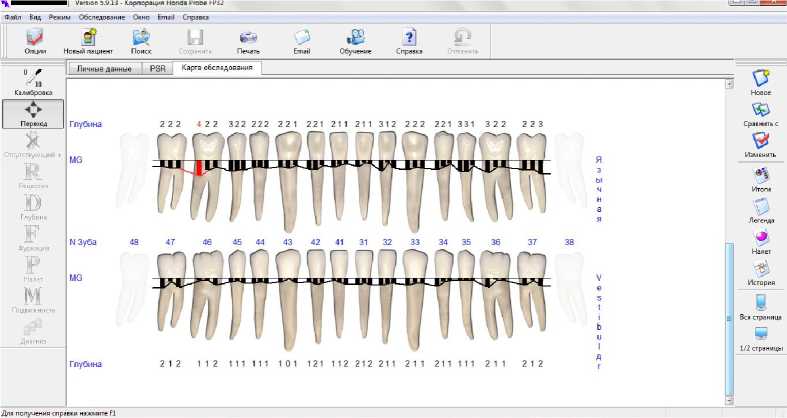
Task: Open Сравнить с comparison icon
Action: click(x=760, y=115)
